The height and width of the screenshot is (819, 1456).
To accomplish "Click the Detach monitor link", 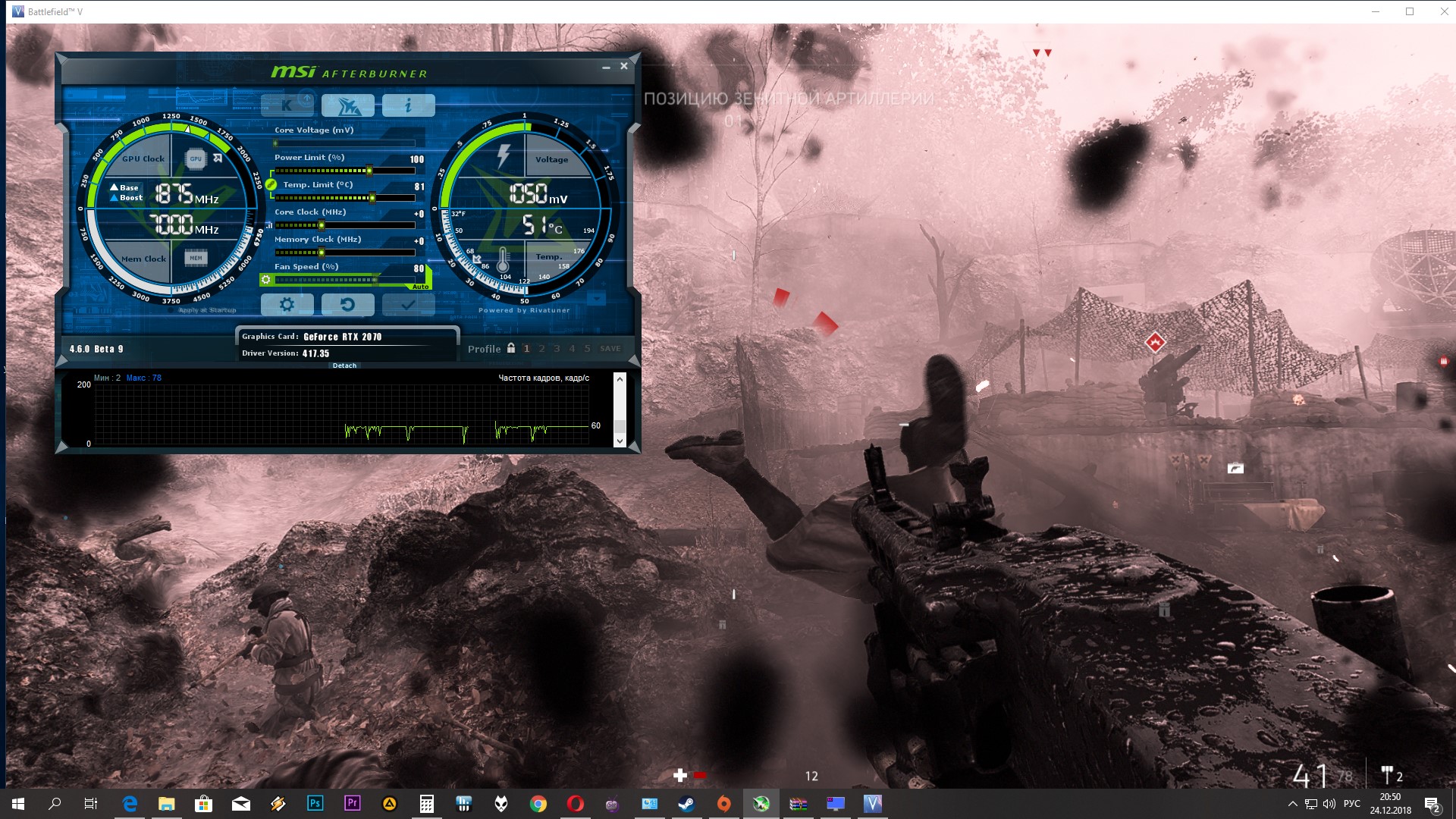I will [344, 366].
